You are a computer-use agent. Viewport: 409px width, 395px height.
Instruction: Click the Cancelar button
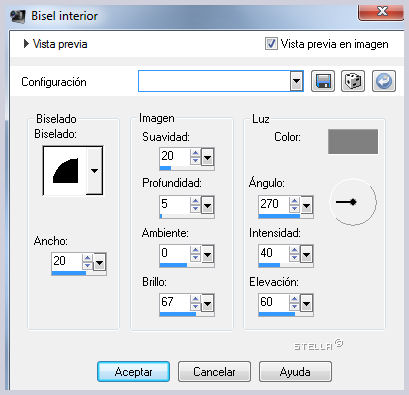point(214,372)
